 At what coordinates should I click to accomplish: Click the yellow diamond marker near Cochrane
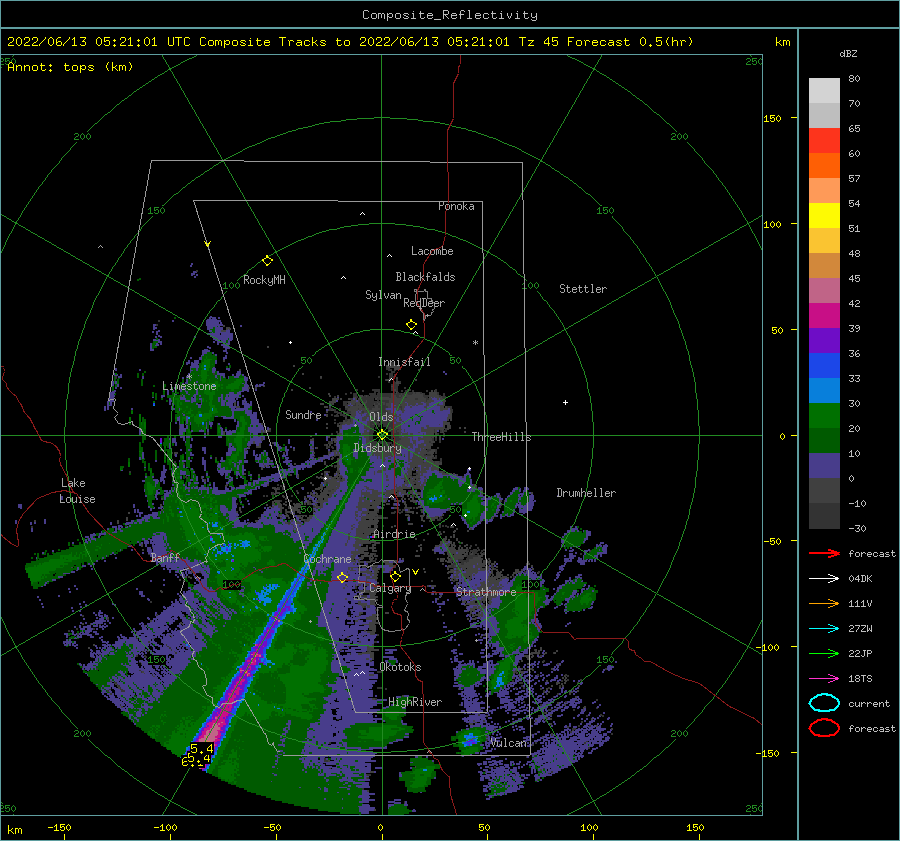(x=343, y=577)
